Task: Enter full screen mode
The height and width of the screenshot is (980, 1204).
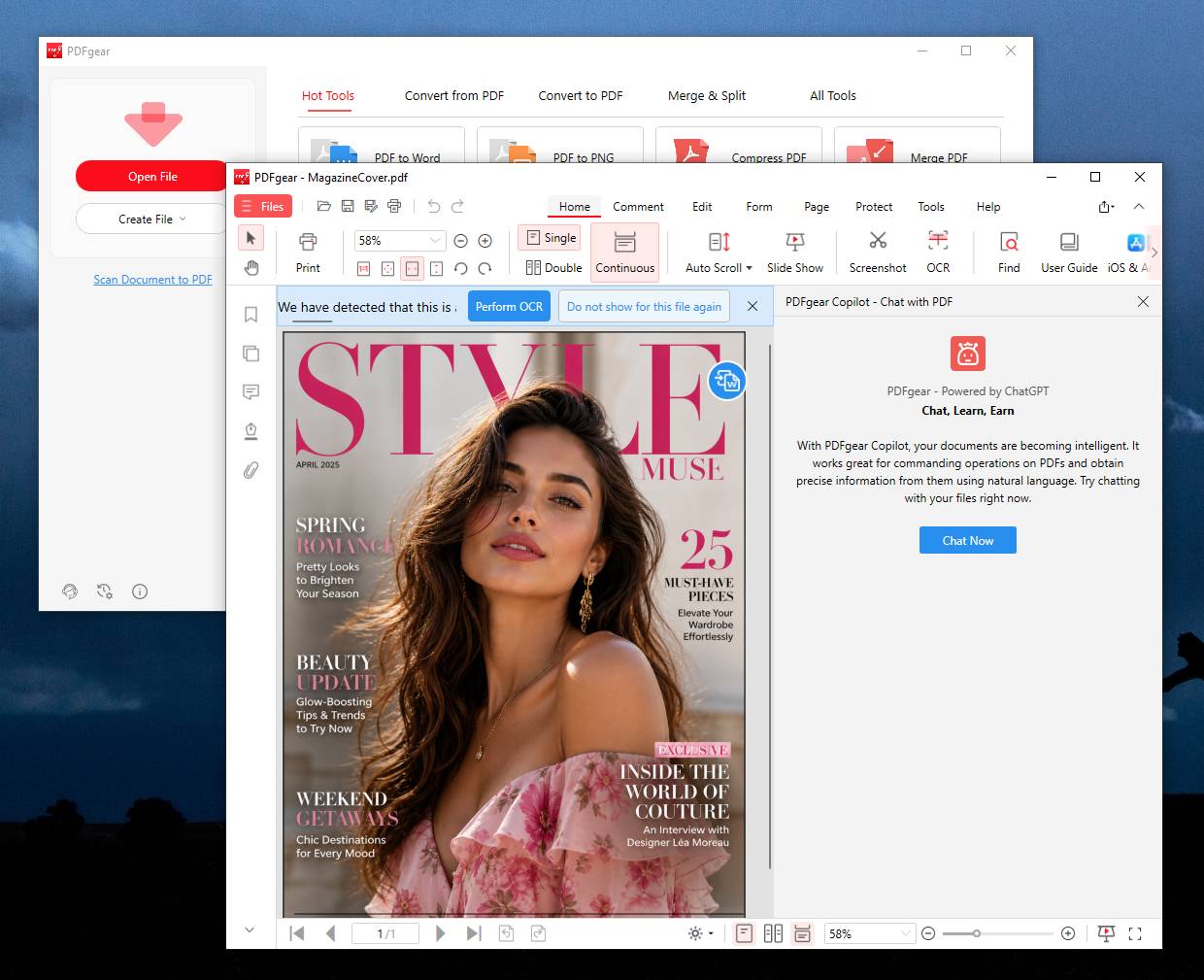Action: (1135, 933)
